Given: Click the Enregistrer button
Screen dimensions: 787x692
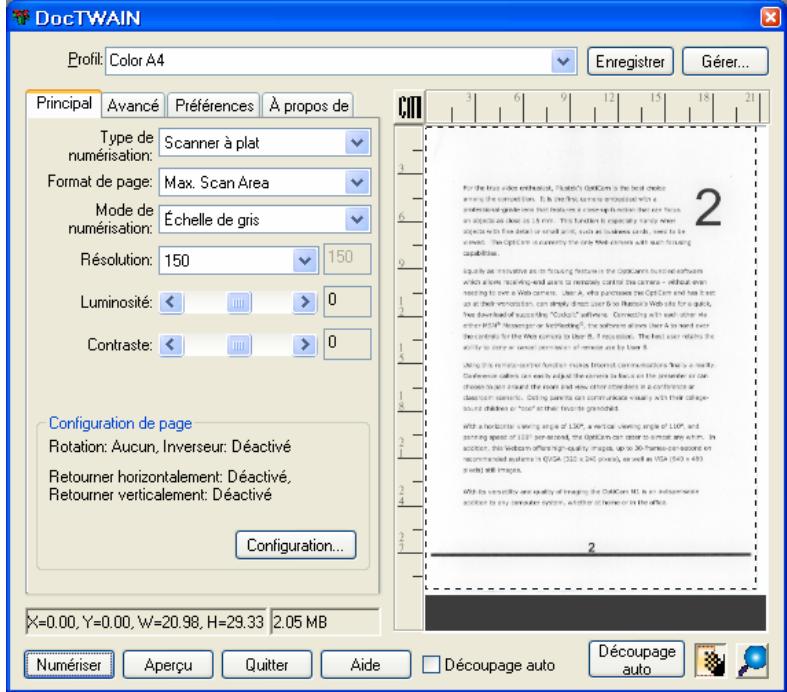Looking at the screenshot, I should tap(630, 61).
